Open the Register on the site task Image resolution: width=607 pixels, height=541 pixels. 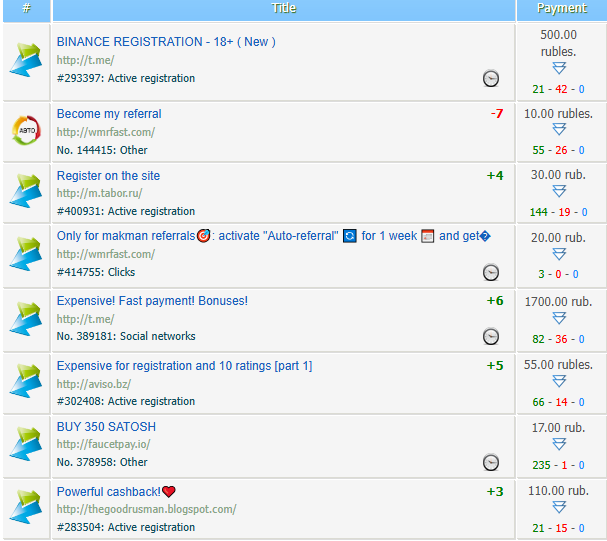tap(108, 176)
